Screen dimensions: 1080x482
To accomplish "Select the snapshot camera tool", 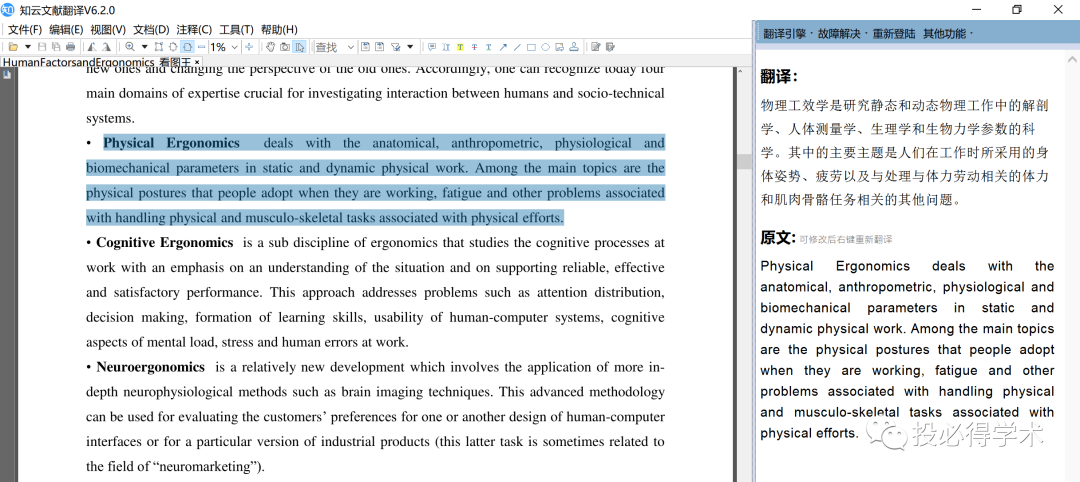I will coord(284,47).
